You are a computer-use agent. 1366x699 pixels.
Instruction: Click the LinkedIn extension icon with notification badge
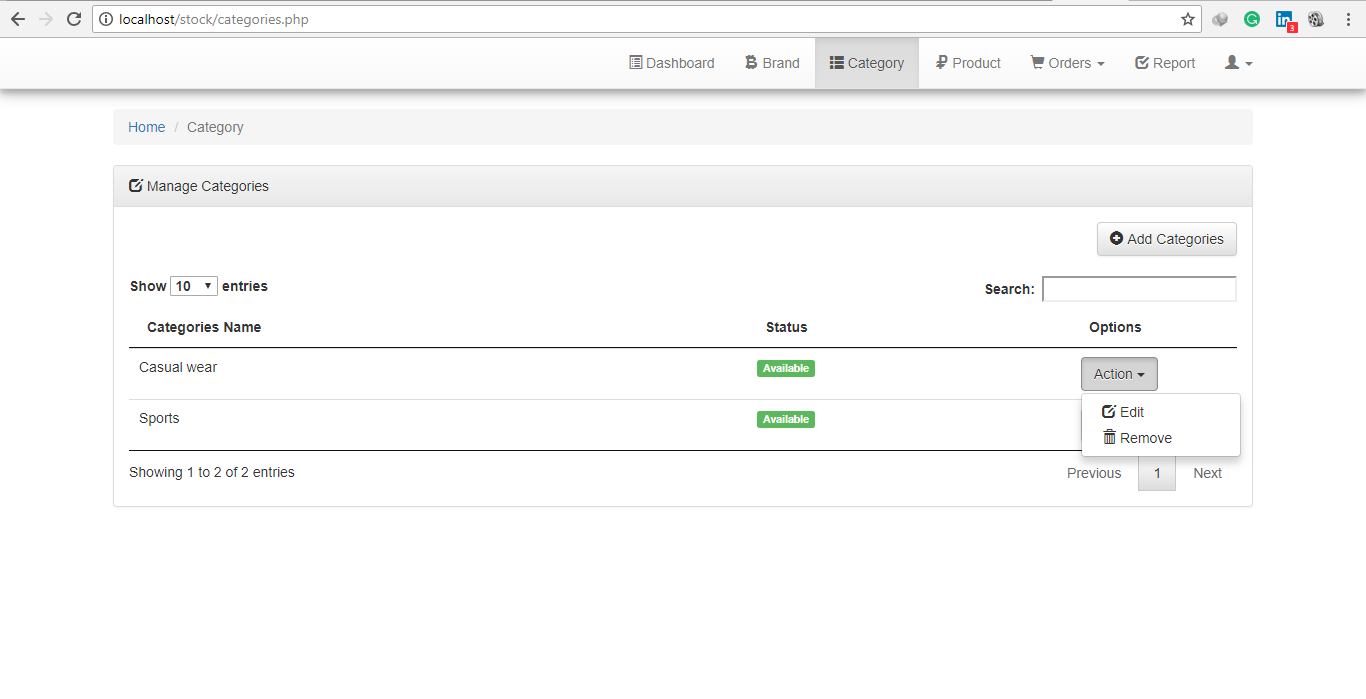pos(1284,19)
